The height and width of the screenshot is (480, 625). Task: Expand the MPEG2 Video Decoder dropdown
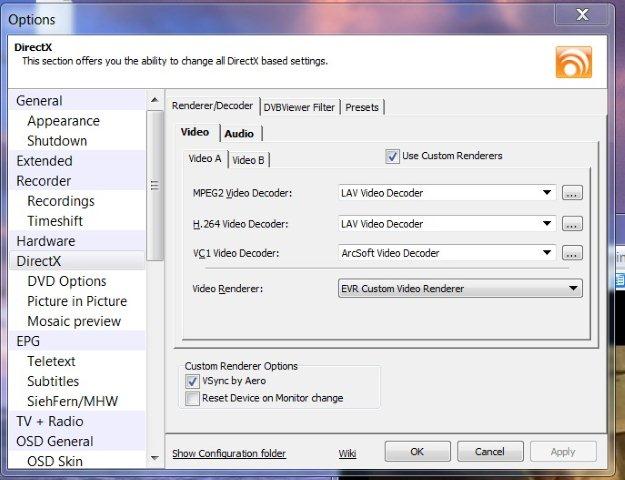click(547, 193)
